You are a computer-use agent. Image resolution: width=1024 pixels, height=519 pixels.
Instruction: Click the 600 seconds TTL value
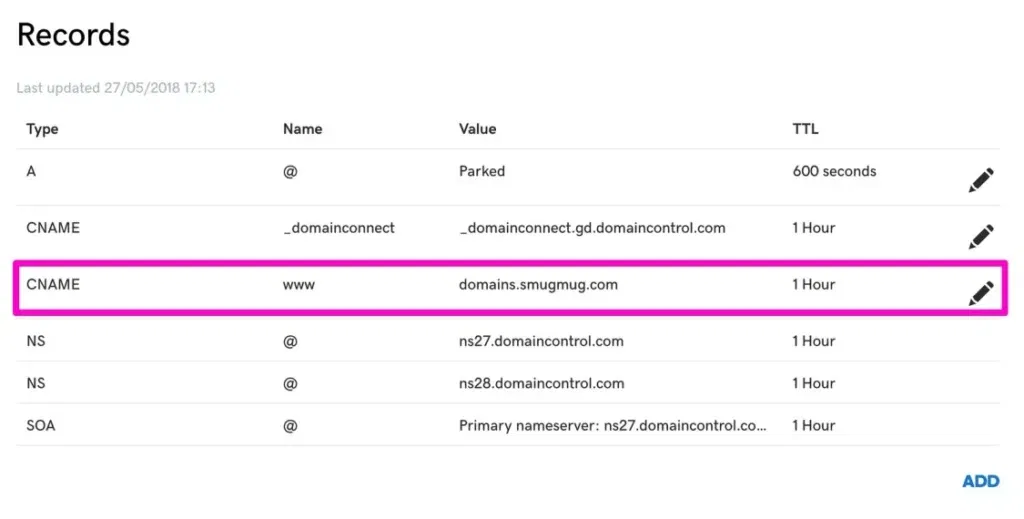coord(834,171)
